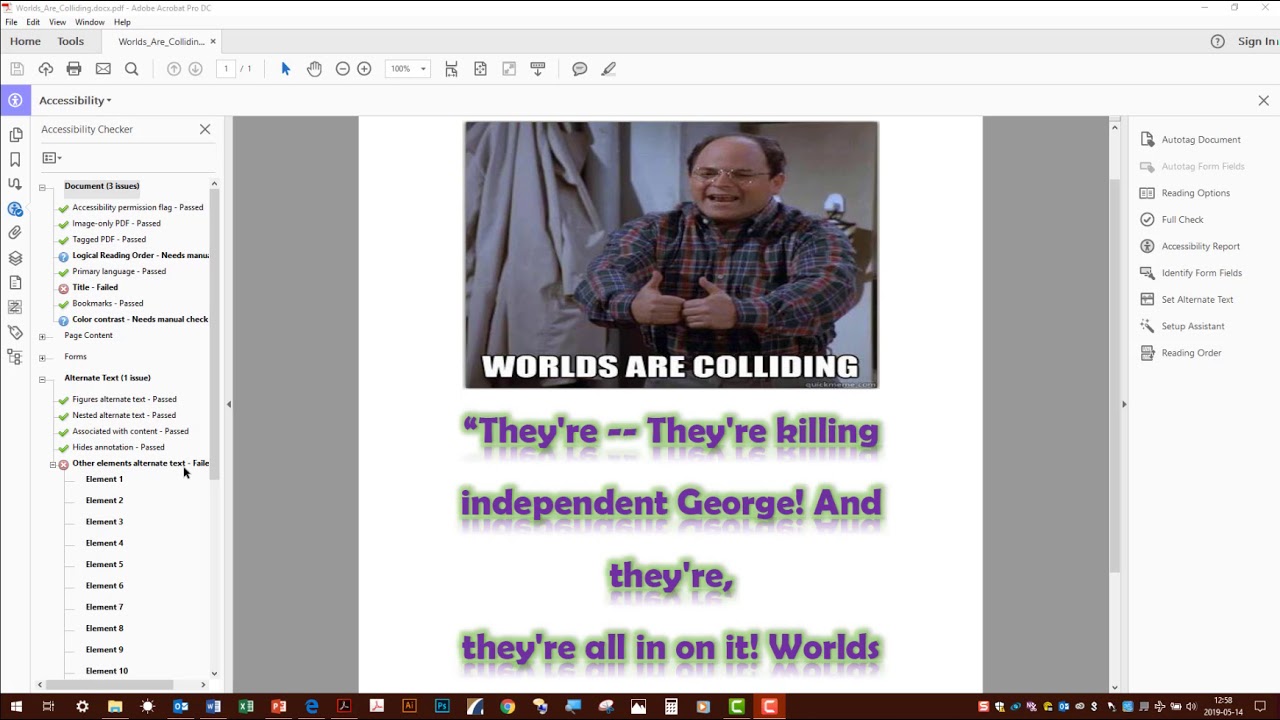Open the zoom level 100% dropdown
This screenshot has height=720, width=1280.
click(x=407, y=69)
